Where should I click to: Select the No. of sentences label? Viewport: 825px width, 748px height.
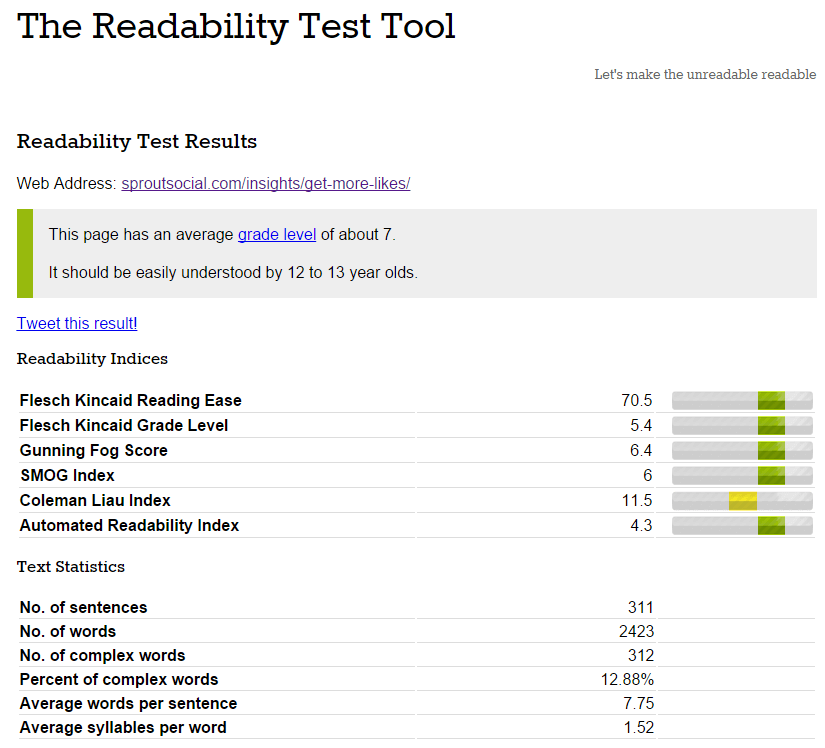[84, 608]
